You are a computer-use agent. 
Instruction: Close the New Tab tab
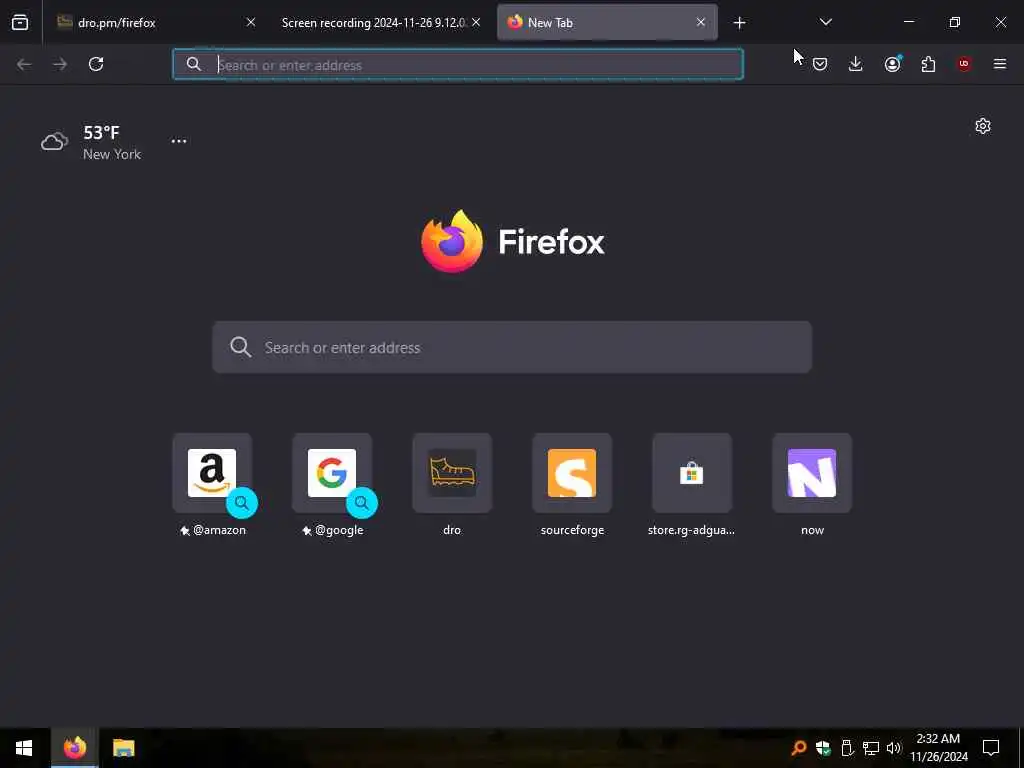[x=701, y=22]
